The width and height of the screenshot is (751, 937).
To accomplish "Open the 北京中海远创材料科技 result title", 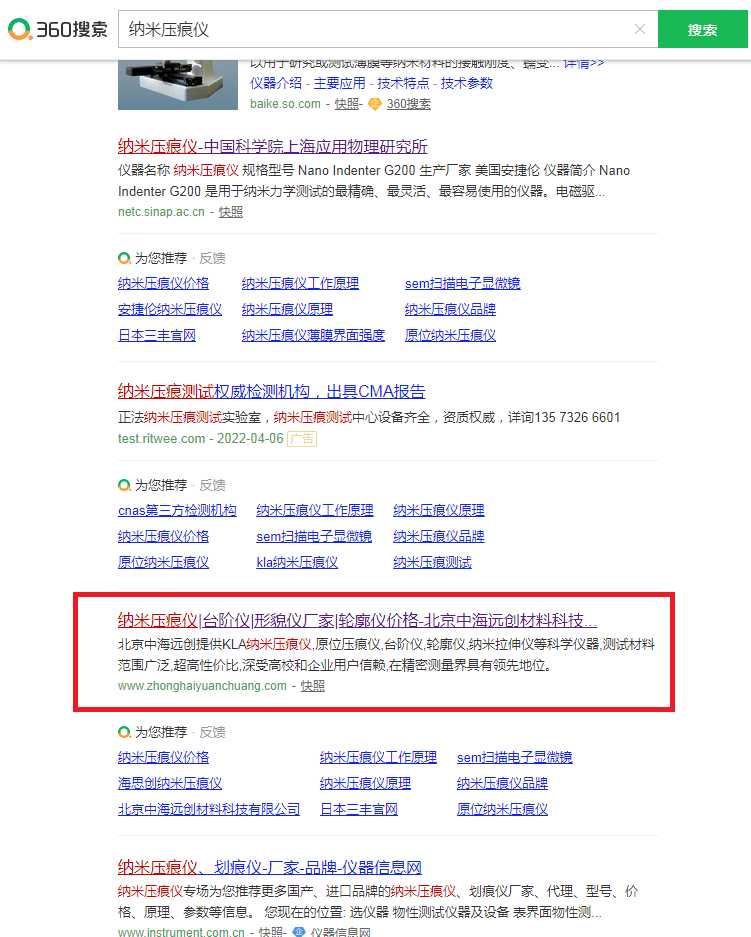I will click(357, 620).
